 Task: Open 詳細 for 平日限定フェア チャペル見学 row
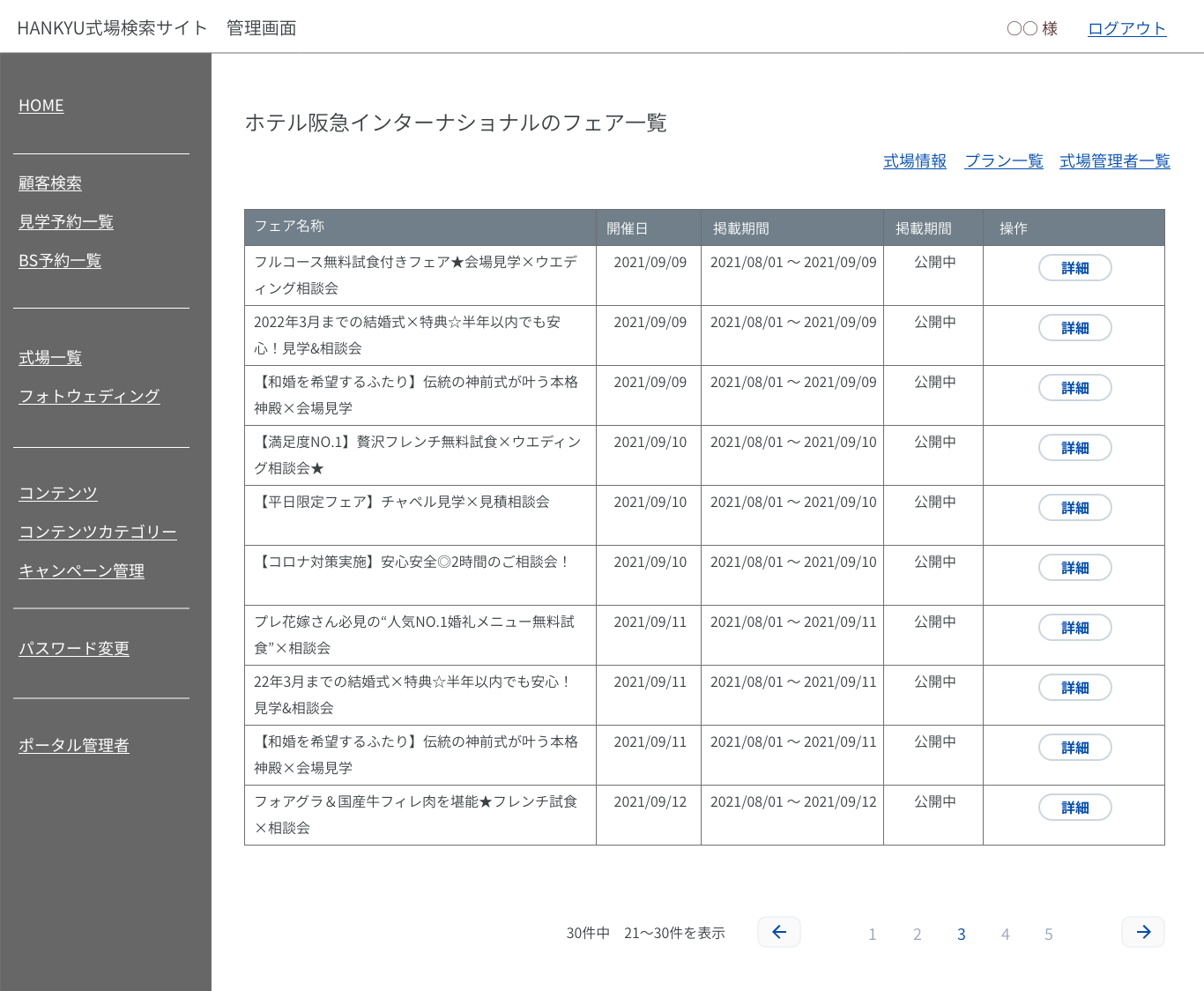(1074, 508)
